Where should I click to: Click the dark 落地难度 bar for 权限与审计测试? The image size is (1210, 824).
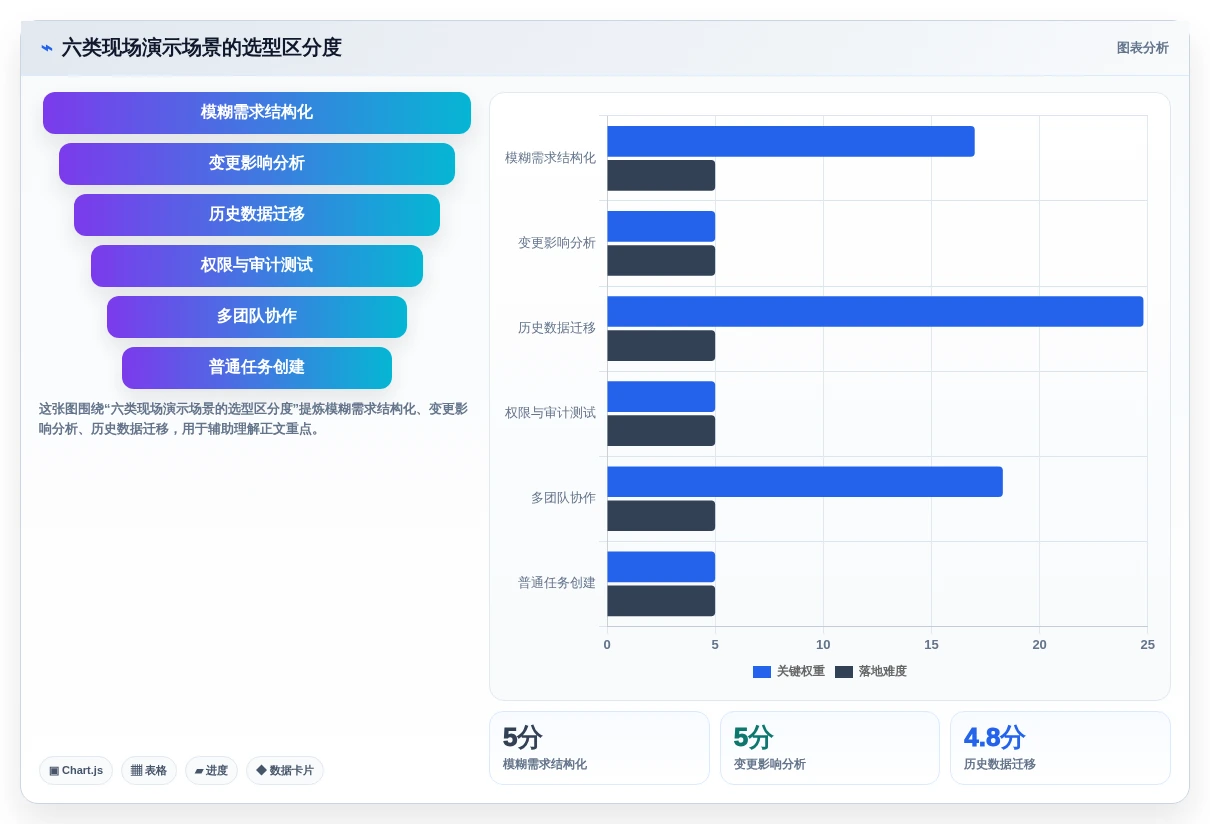661,431
